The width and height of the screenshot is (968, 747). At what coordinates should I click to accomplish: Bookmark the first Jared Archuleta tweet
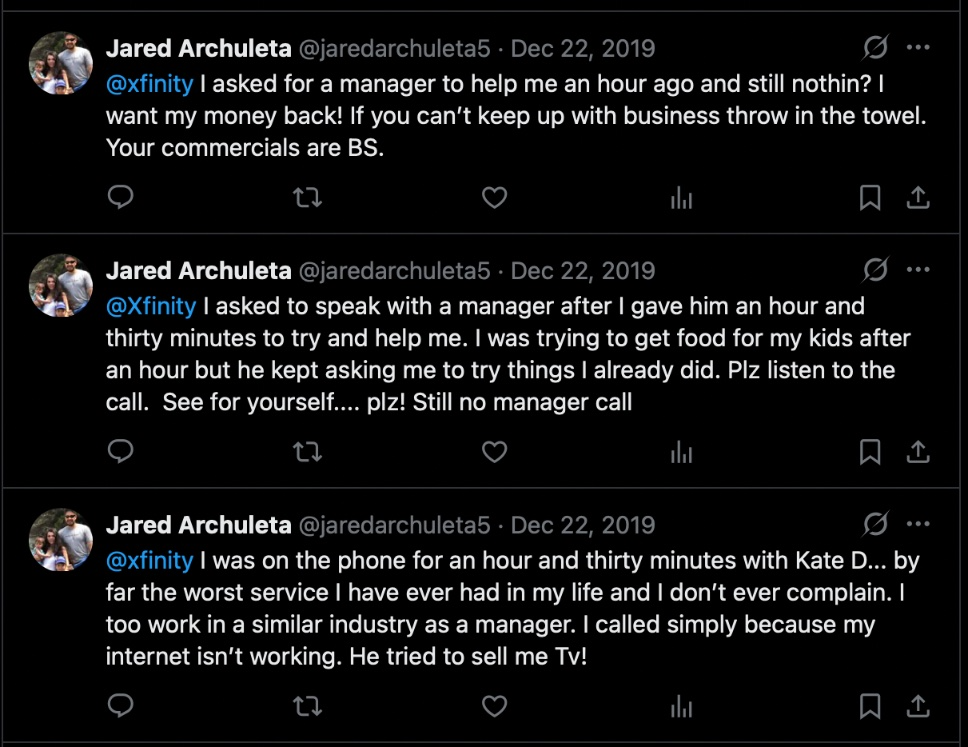point(870,198)
